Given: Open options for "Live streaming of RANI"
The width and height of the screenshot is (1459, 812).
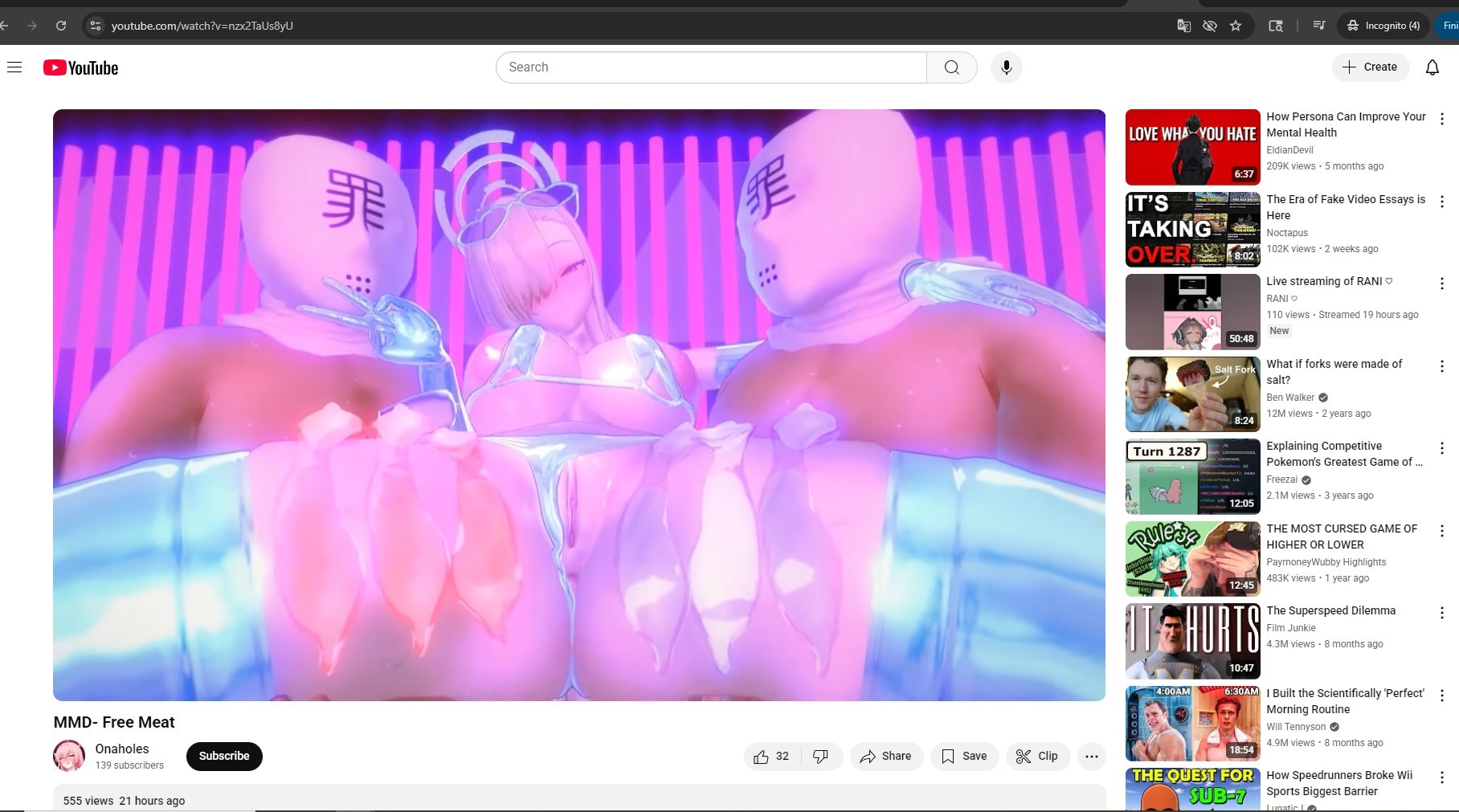Looking at the screenshot, I should point(1442,284).
